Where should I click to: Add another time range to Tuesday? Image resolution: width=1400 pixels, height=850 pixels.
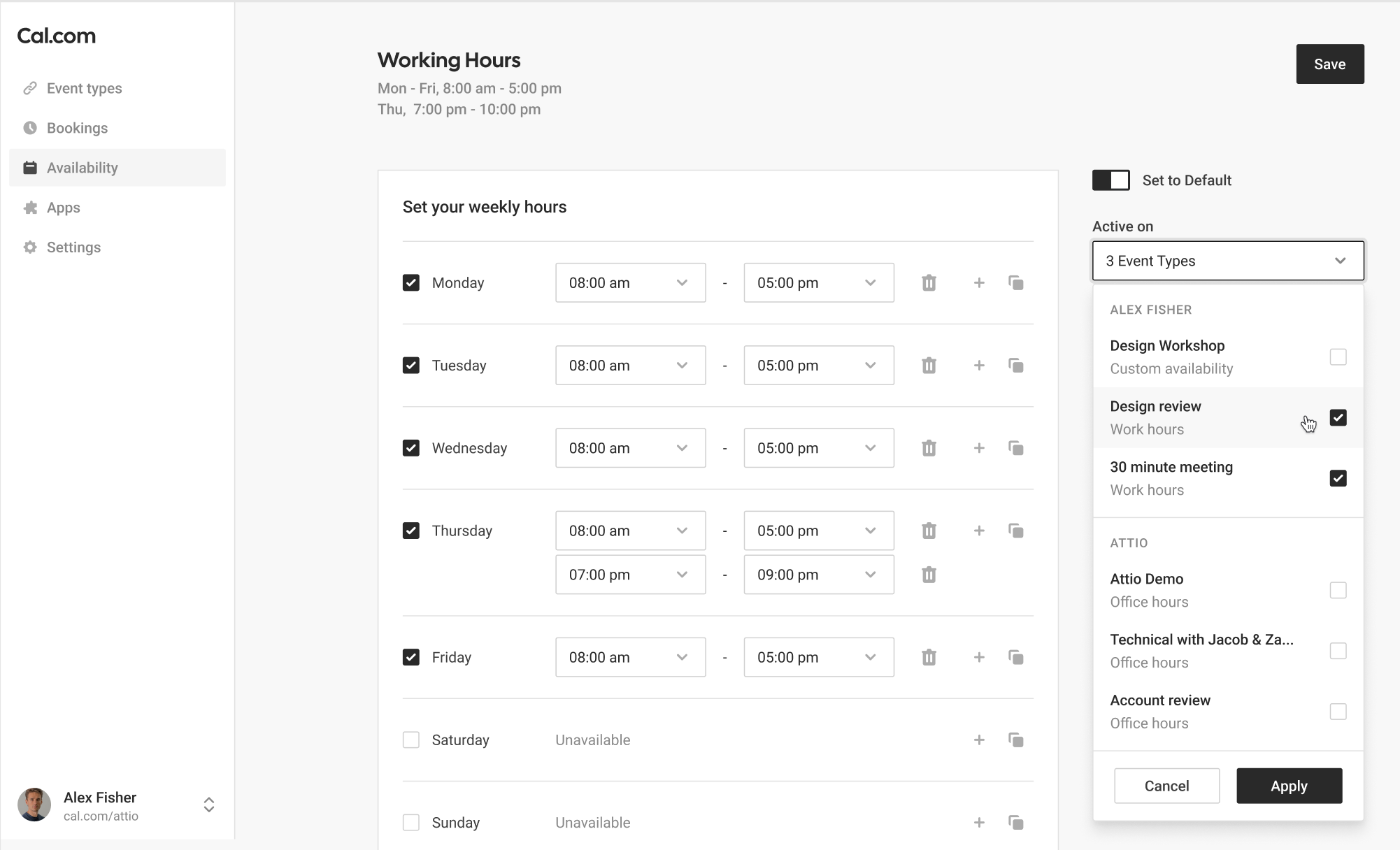[979, 365]
